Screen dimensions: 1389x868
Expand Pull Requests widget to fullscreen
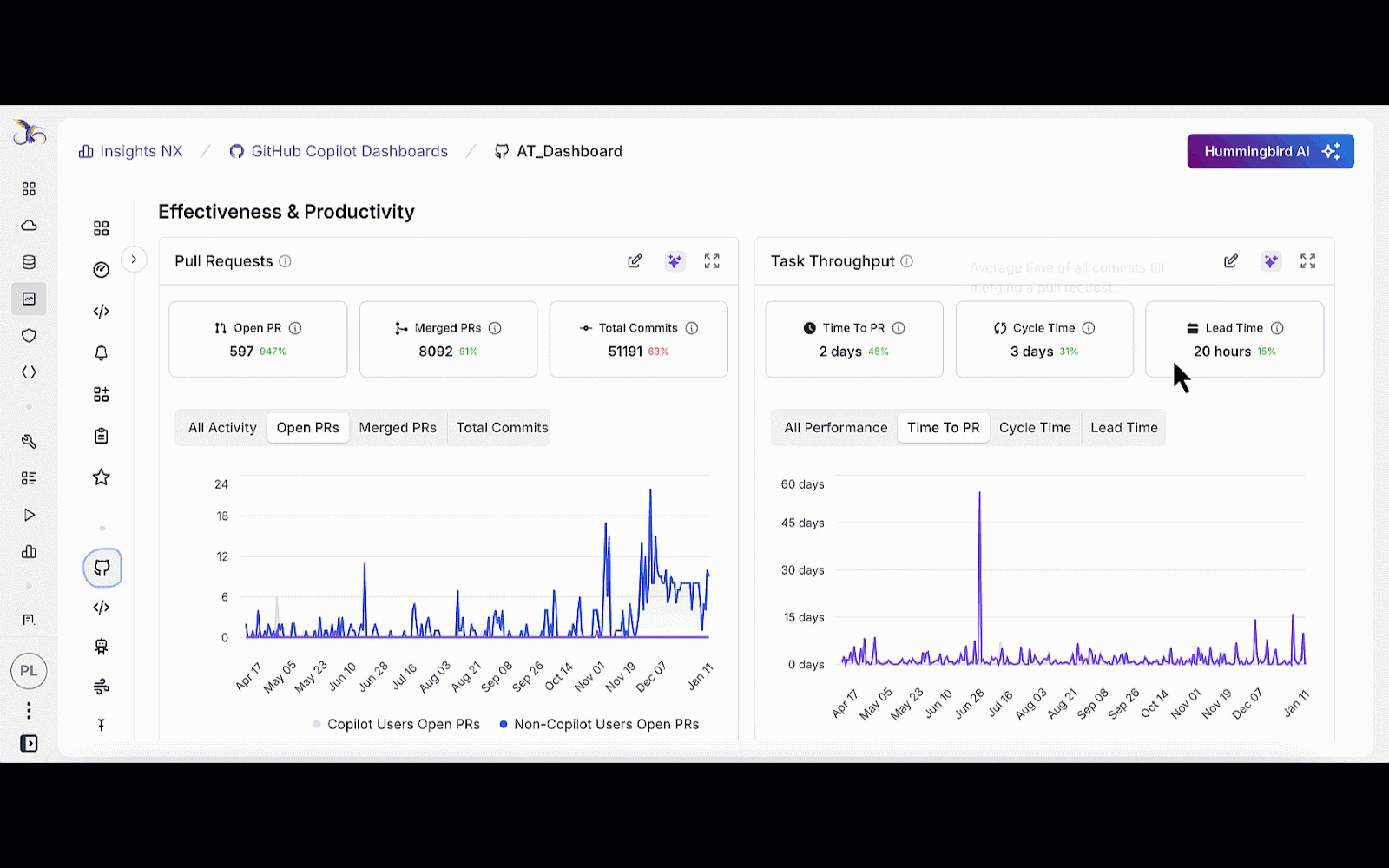coord(712,261)
